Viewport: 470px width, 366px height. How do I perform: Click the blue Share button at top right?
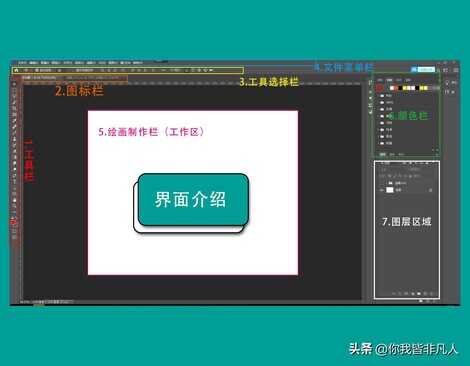point(423,69)
